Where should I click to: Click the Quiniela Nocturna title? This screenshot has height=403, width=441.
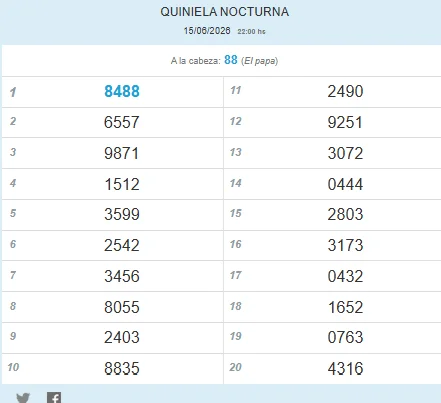(224, 12)
